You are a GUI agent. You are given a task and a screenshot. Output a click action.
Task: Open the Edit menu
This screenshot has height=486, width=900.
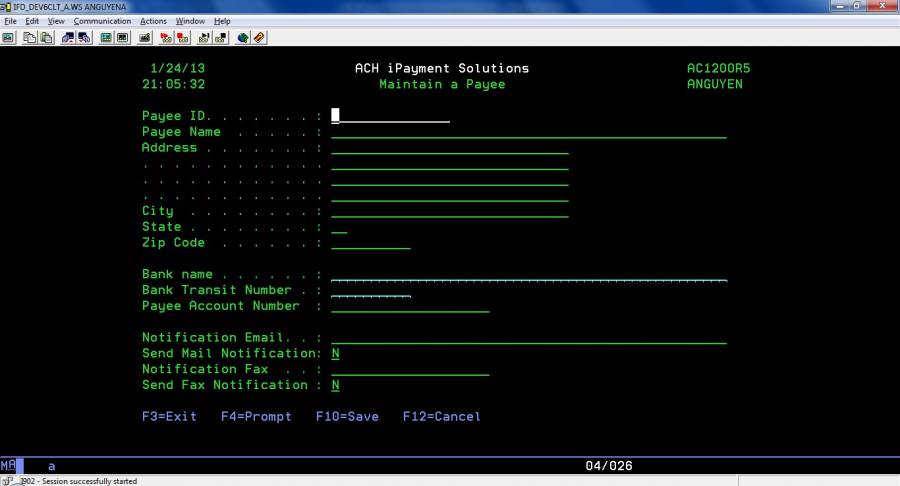(x=33, y=21)
